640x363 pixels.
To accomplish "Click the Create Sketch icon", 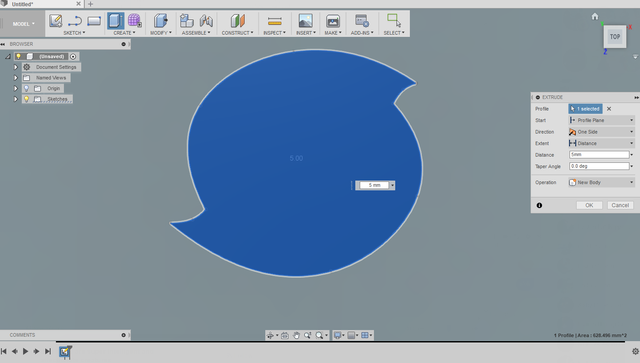I will [x=56, y=20].
